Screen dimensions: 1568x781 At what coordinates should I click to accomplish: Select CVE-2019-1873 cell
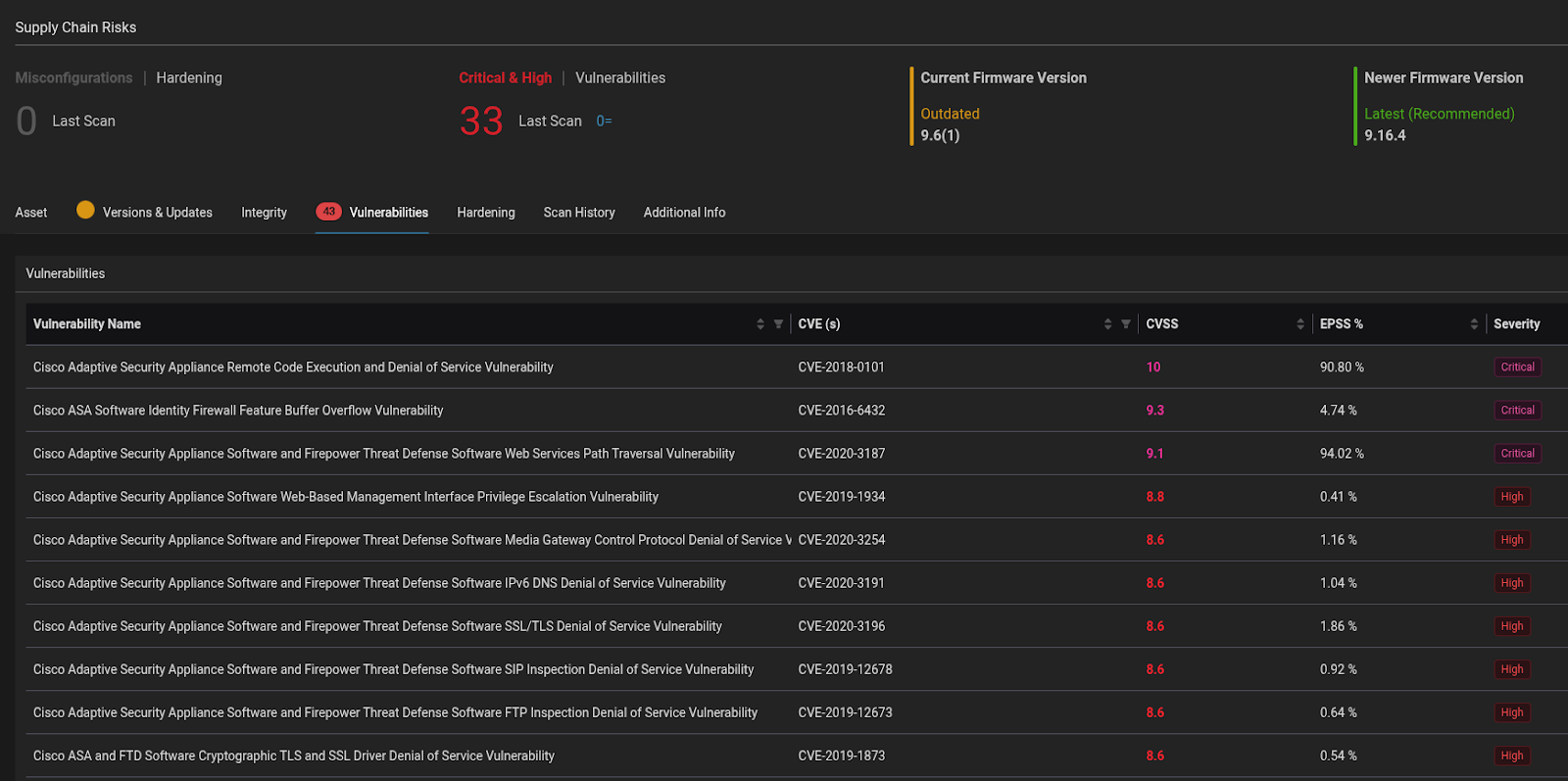coord(841,756)
